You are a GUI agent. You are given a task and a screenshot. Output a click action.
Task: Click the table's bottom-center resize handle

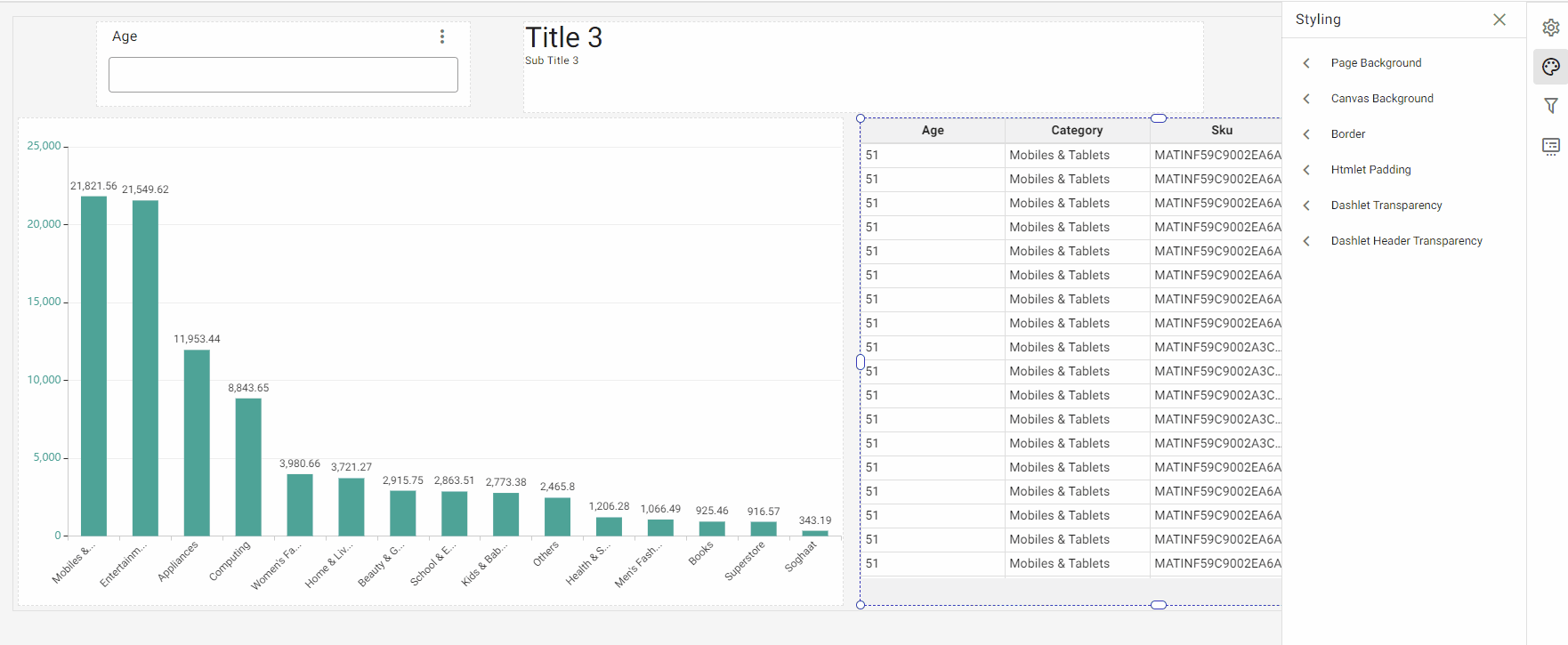tap(1159, 605)
